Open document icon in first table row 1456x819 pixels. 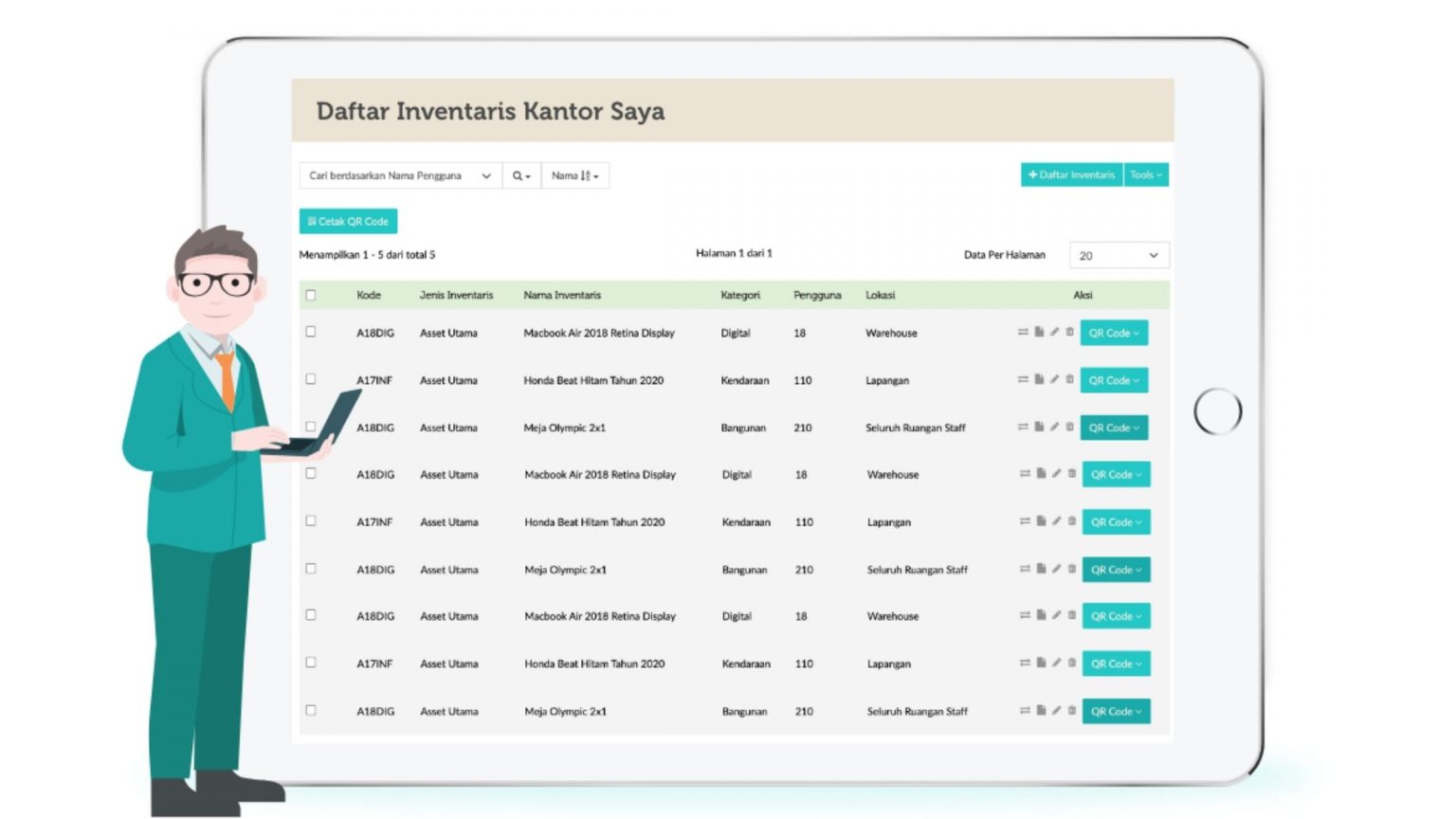coord(1039,332)
